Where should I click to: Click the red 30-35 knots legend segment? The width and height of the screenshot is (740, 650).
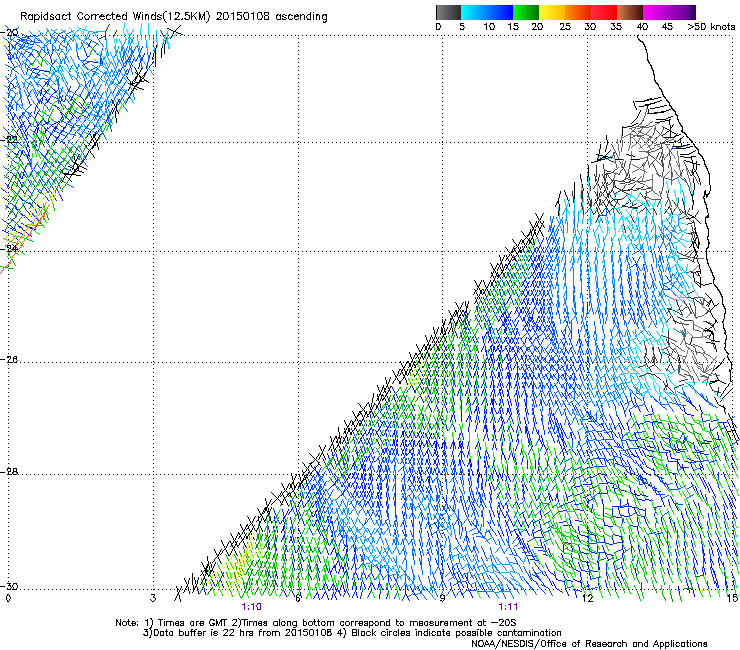tap(604, 12)
